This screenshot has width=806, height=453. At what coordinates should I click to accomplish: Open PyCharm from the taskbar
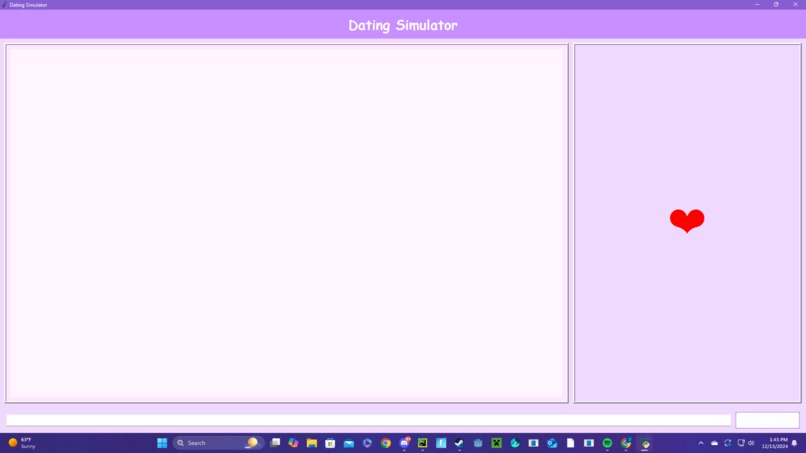(x=423, y=443)
